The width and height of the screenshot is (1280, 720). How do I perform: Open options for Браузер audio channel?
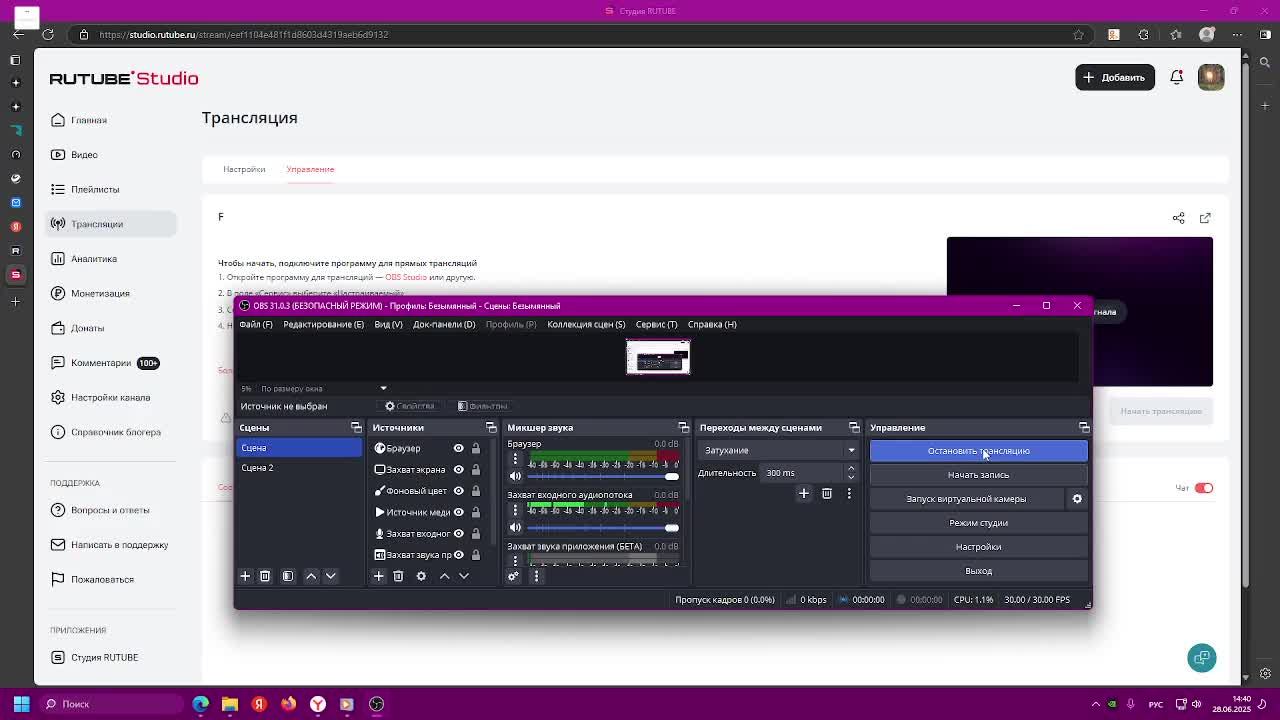[515, 459]
